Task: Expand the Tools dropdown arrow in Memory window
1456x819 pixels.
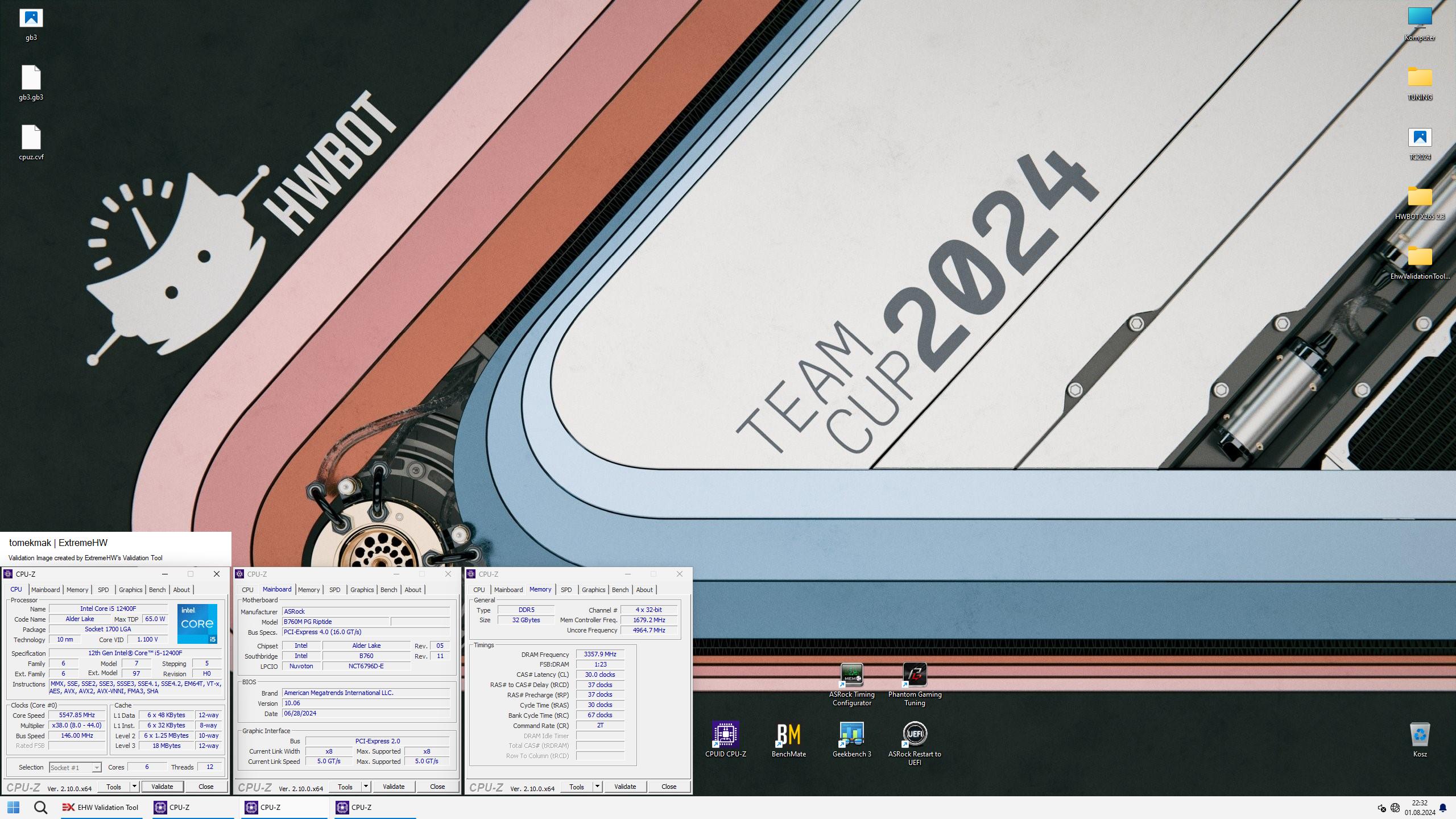Action: pyautogui.click(x=597, y=787)
